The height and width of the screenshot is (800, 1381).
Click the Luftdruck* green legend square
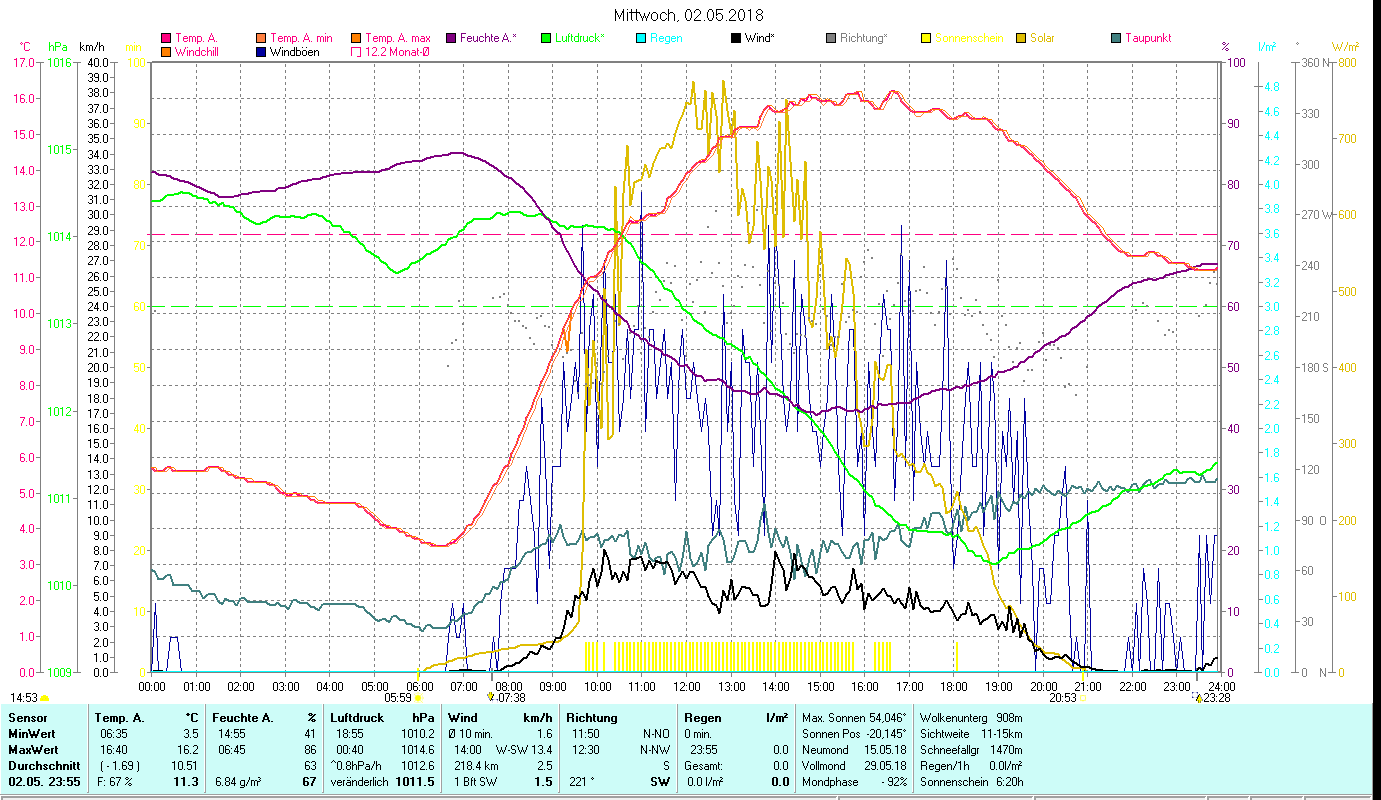click(x=545, y=39)
